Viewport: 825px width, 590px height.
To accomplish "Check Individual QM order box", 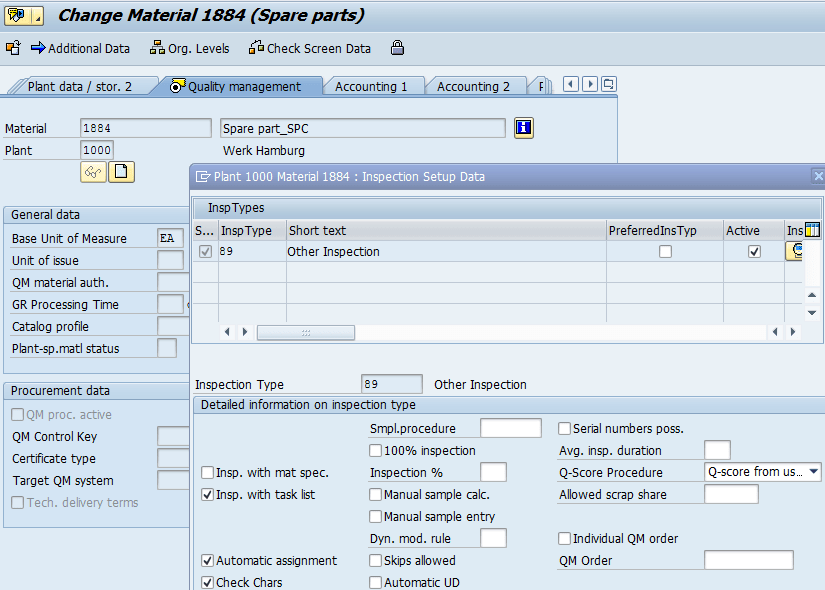I will (565, 539).
